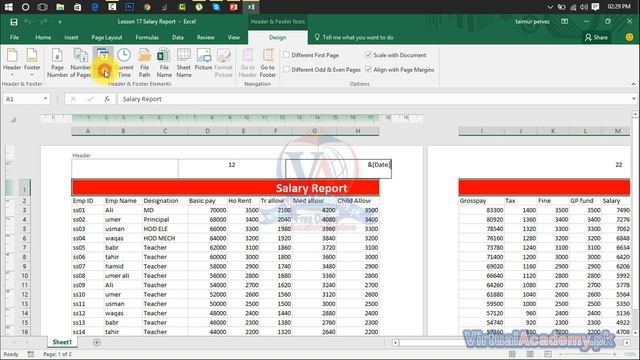Switch to the Insert tab
This screenshot has height=360, width=640.
point(71,37)
